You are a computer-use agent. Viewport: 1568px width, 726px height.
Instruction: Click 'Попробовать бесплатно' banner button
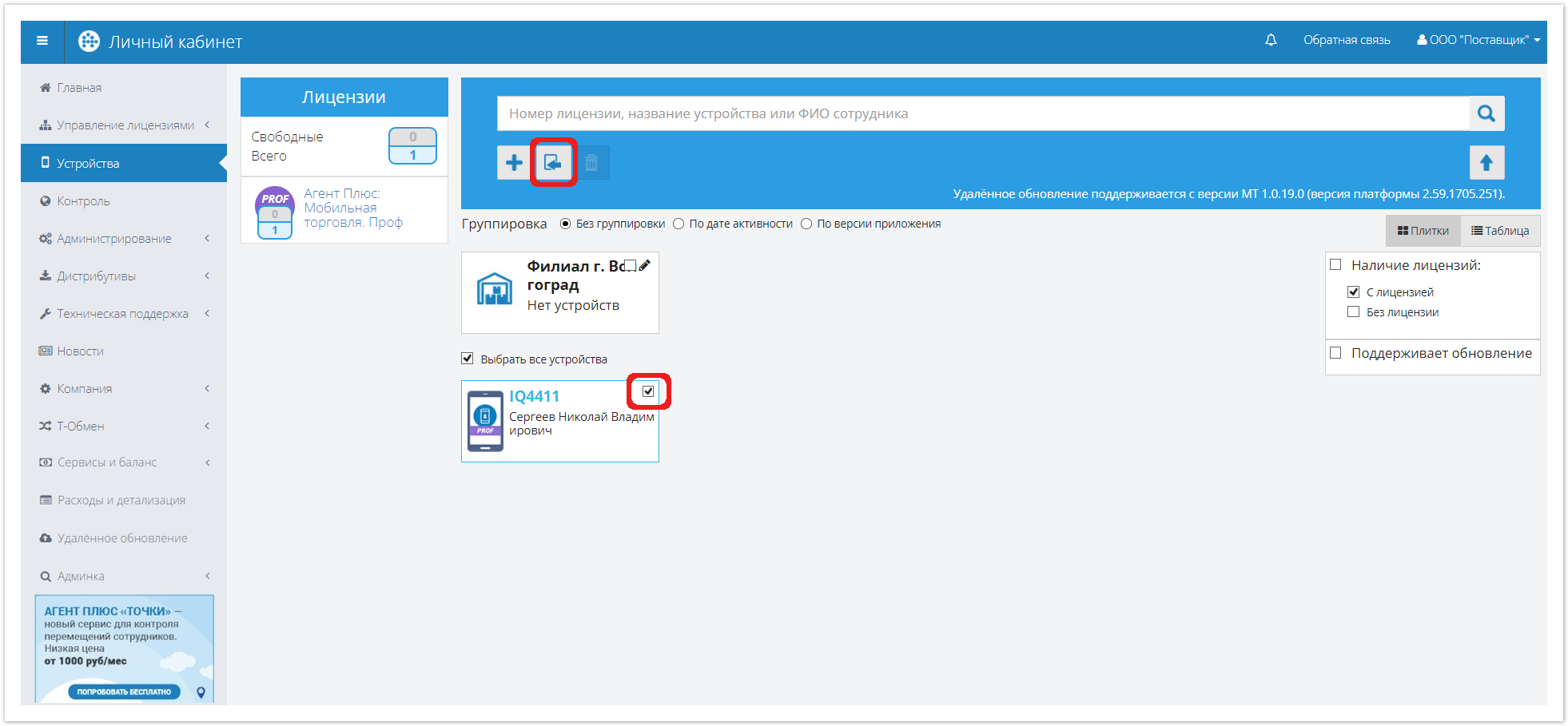[124, 692]
